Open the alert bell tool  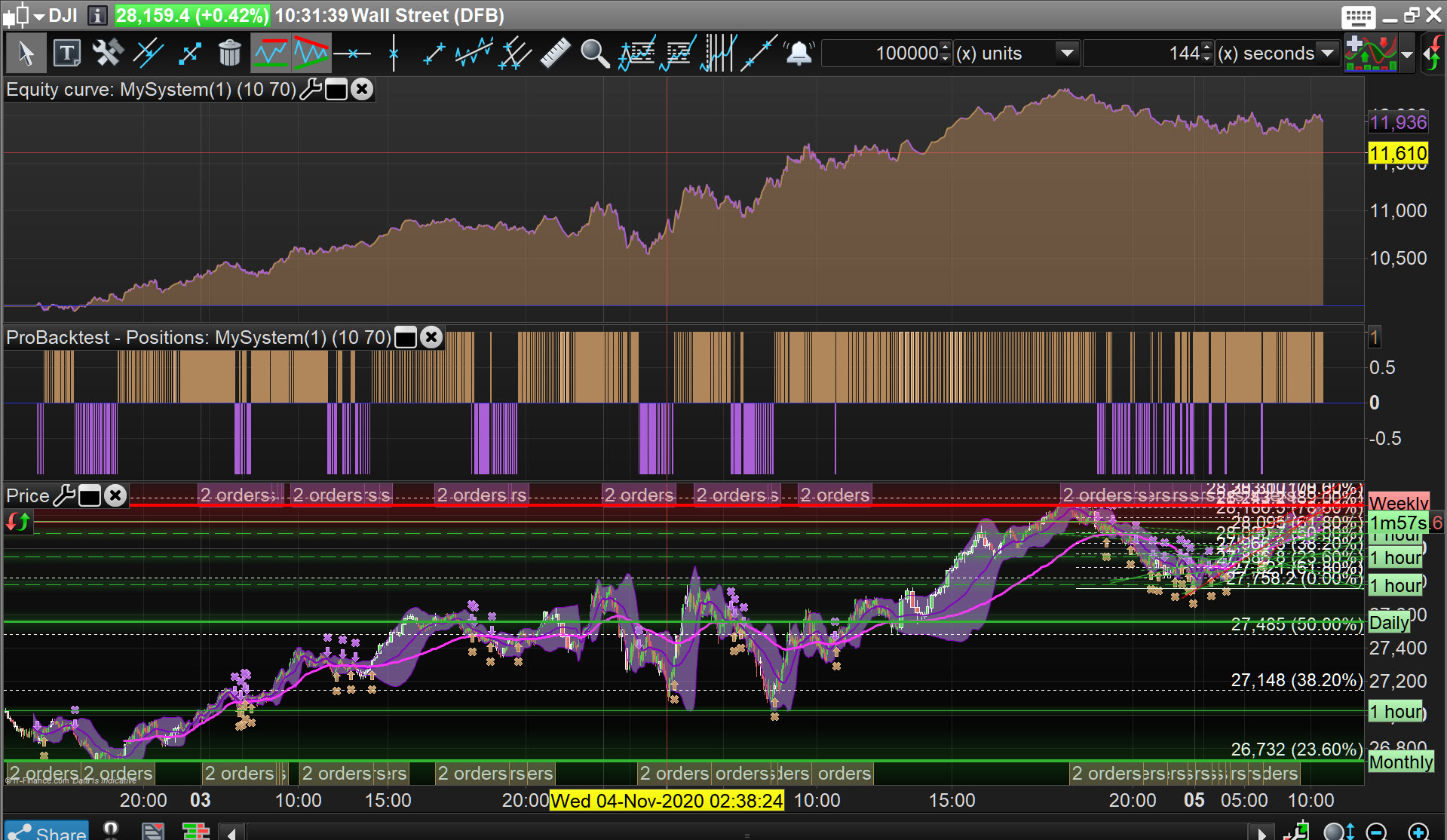(799, 54)
